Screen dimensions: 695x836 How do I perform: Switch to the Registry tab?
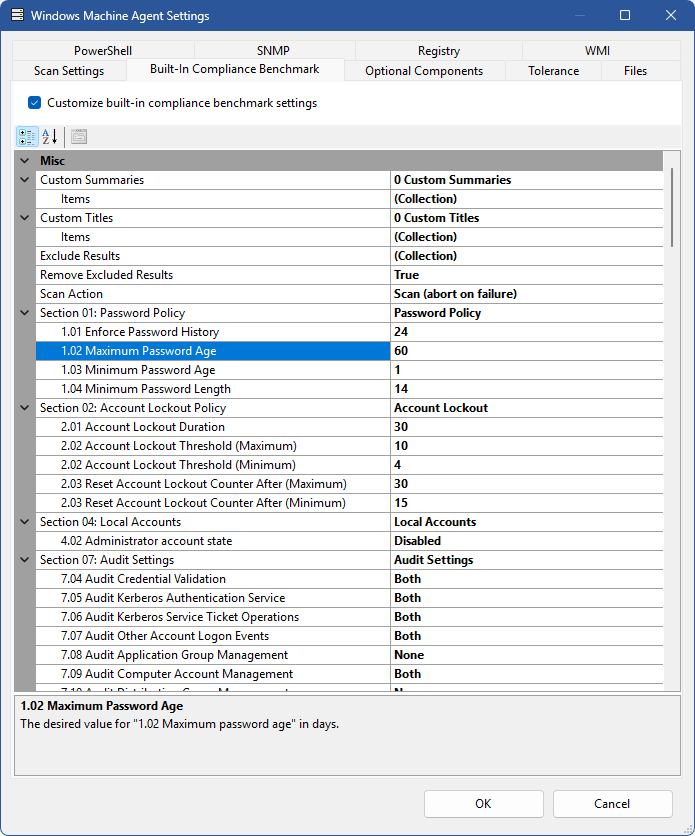click(439, 51)
